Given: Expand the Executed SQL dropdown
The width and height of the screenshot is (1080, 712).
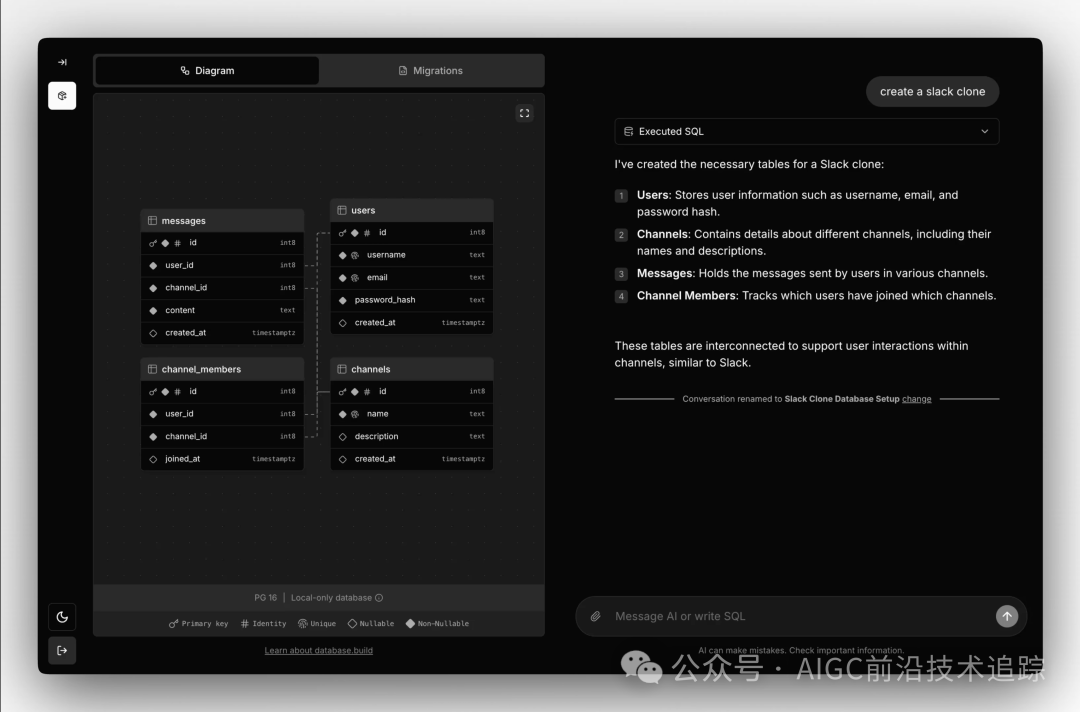Looking at the screenshot, I should point(807,132).
